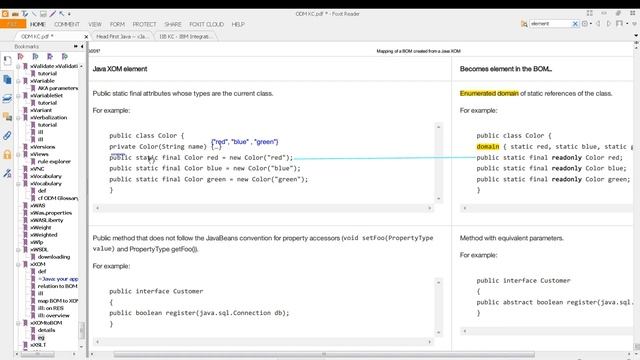Image resolution: width=640 pixels, height=360 pixels.
Task: Open the SHARE ribbon tab
Action: coord(173,24)
